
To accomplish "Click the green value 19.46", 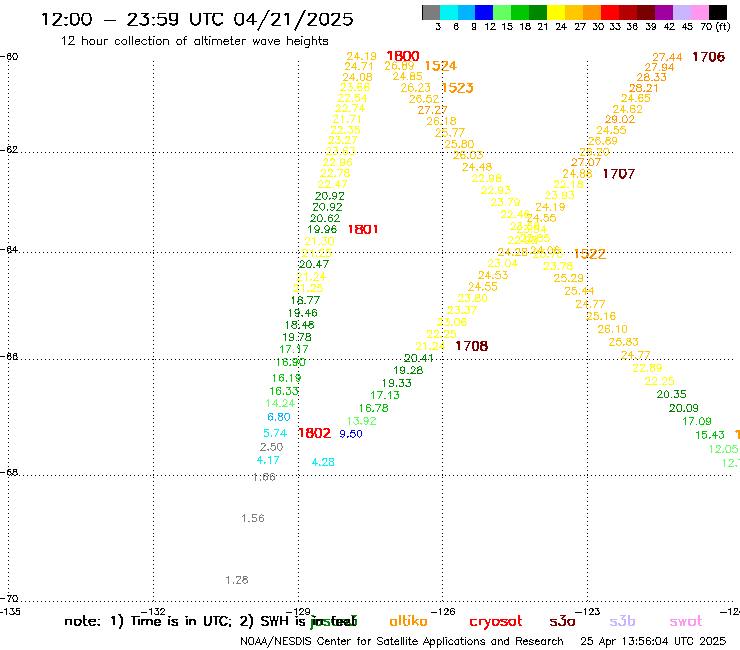I will [x=303, y=313].
